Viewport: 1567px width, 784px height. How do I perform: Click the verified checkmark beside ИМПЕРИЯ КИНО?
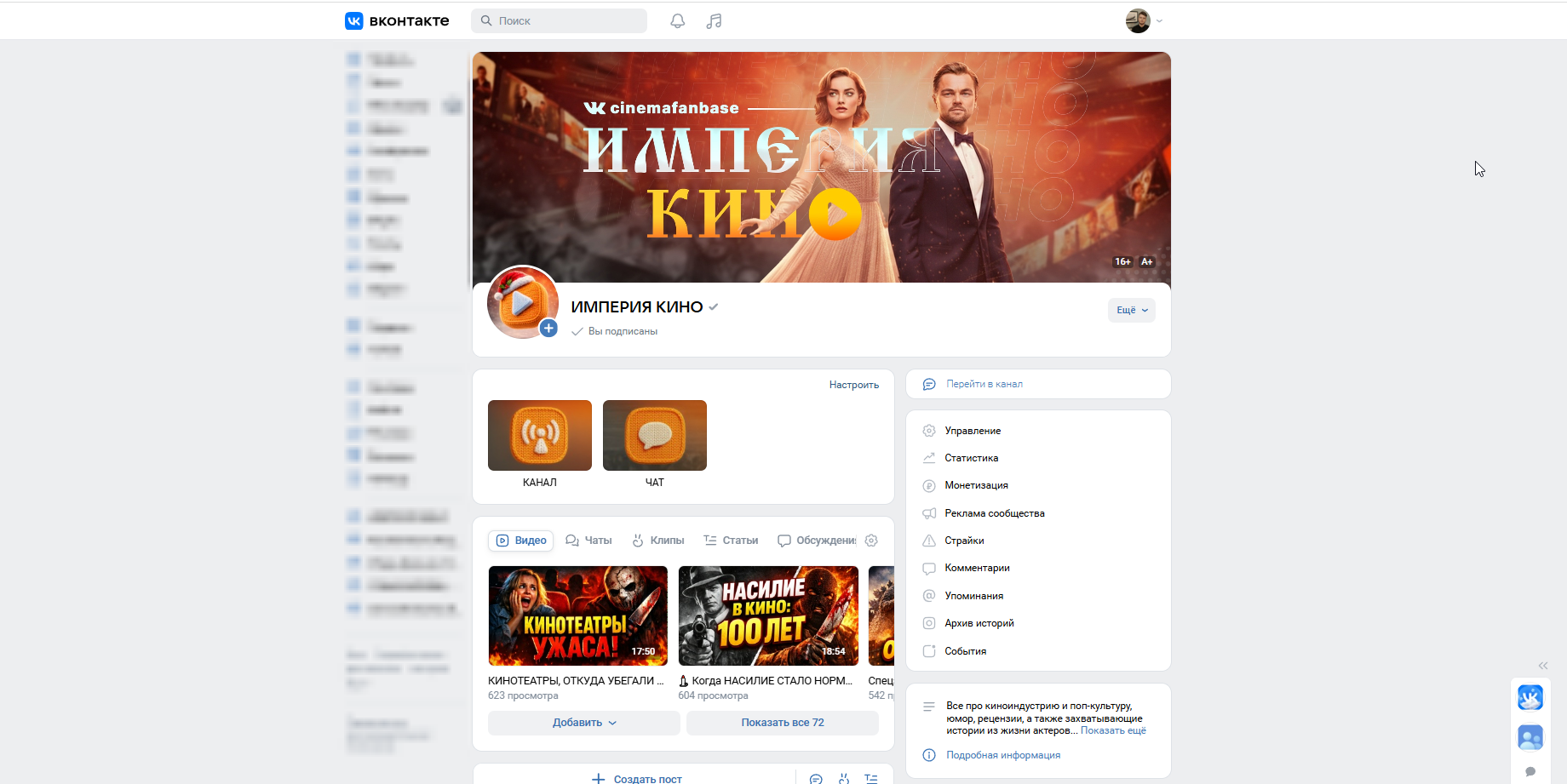pyautogui.click(x=714, y=307)
